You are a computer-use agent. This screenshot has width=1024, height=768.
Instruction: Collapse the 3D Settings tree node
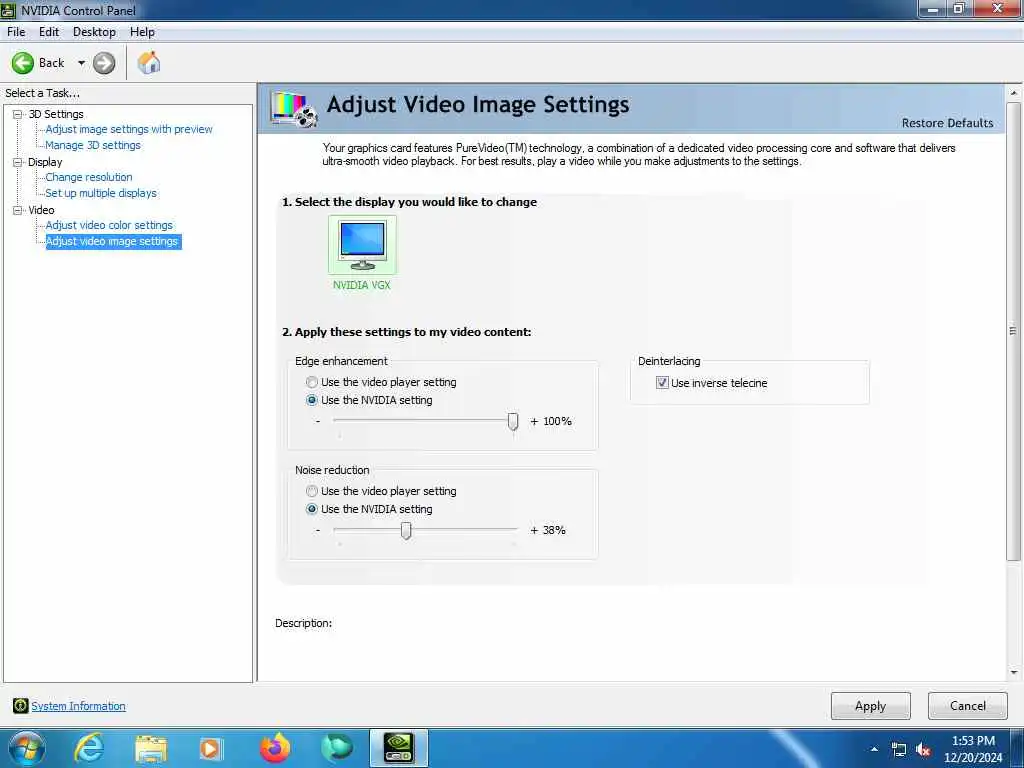(x=18, y=114)
